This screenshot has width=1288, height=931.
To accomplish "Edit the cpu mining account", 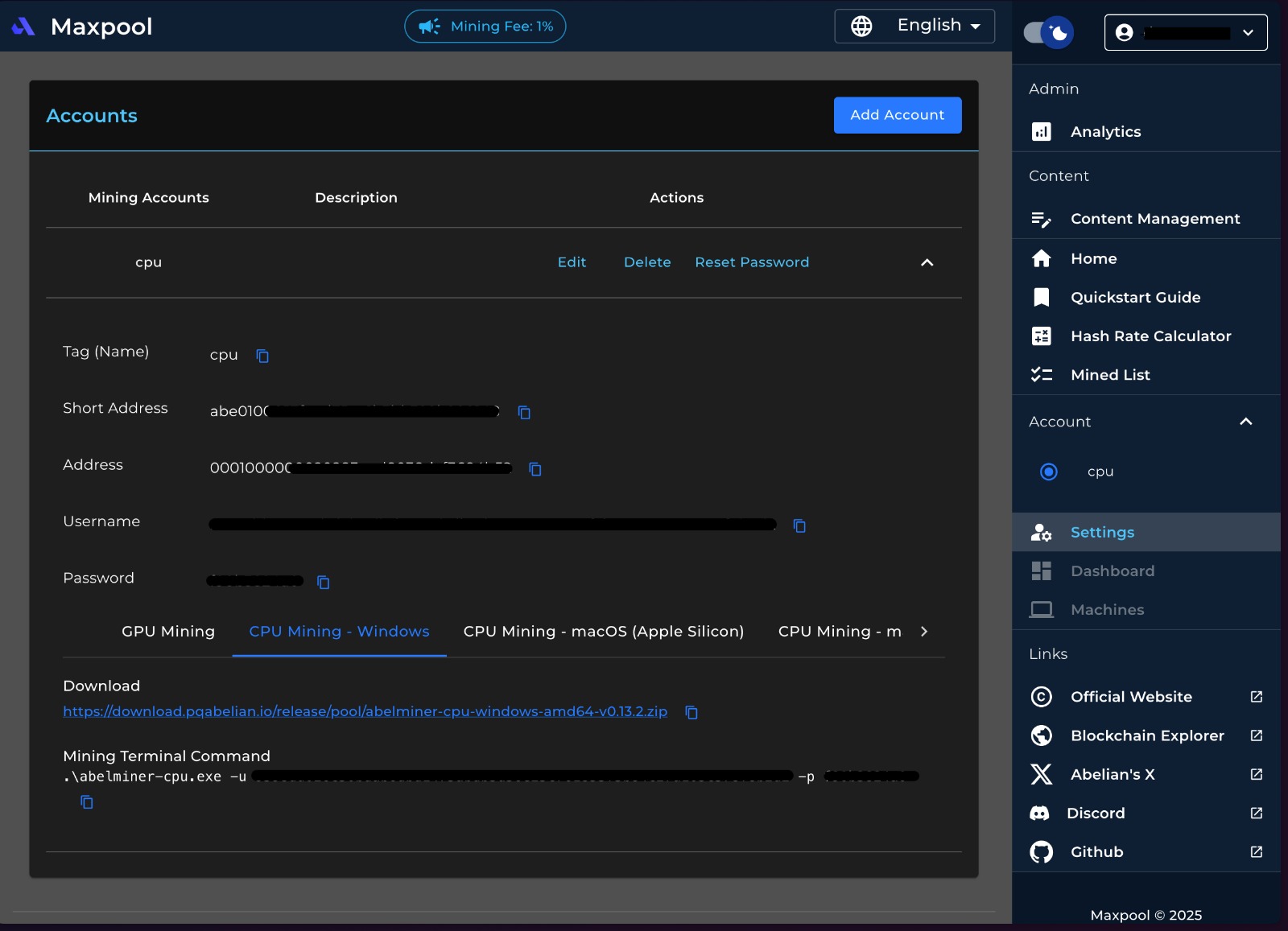I will pos(572,262).
